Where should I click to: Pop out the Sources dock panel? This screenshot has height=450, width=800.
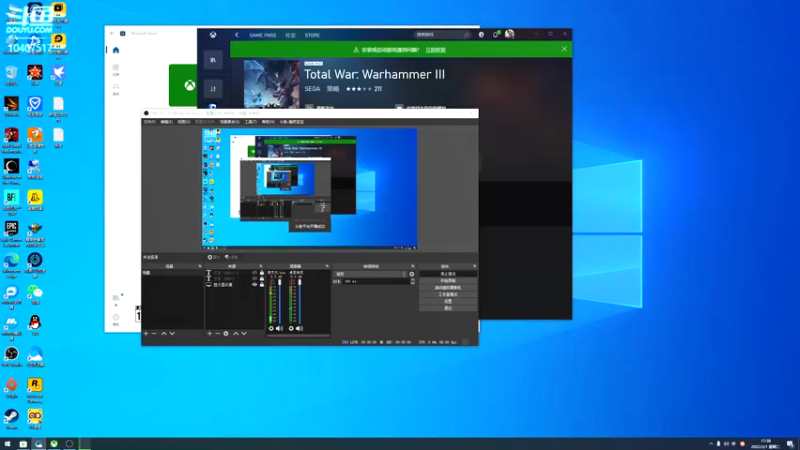261,266
